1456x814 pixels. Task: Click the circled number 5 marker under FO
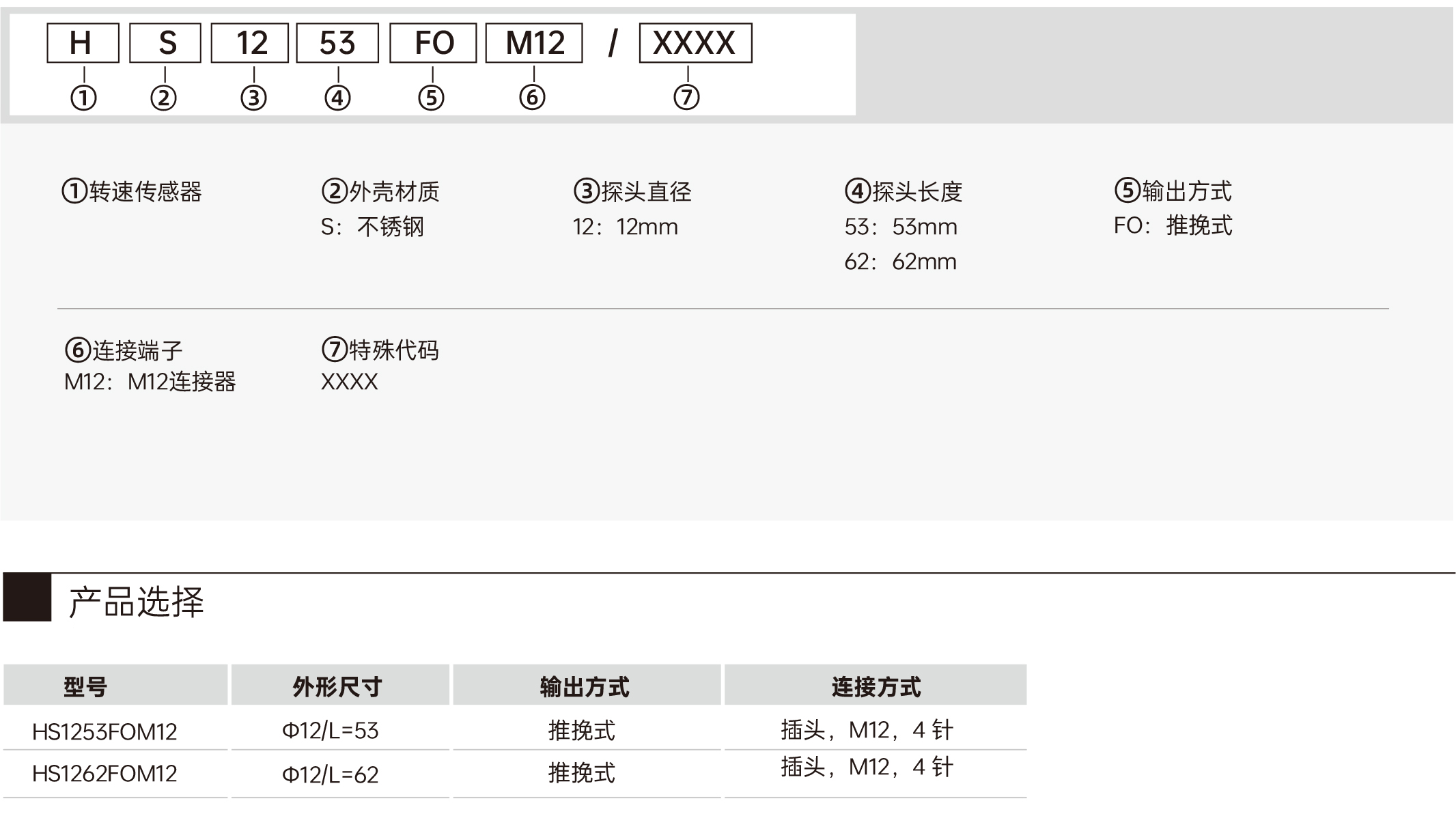pos(431,98)
